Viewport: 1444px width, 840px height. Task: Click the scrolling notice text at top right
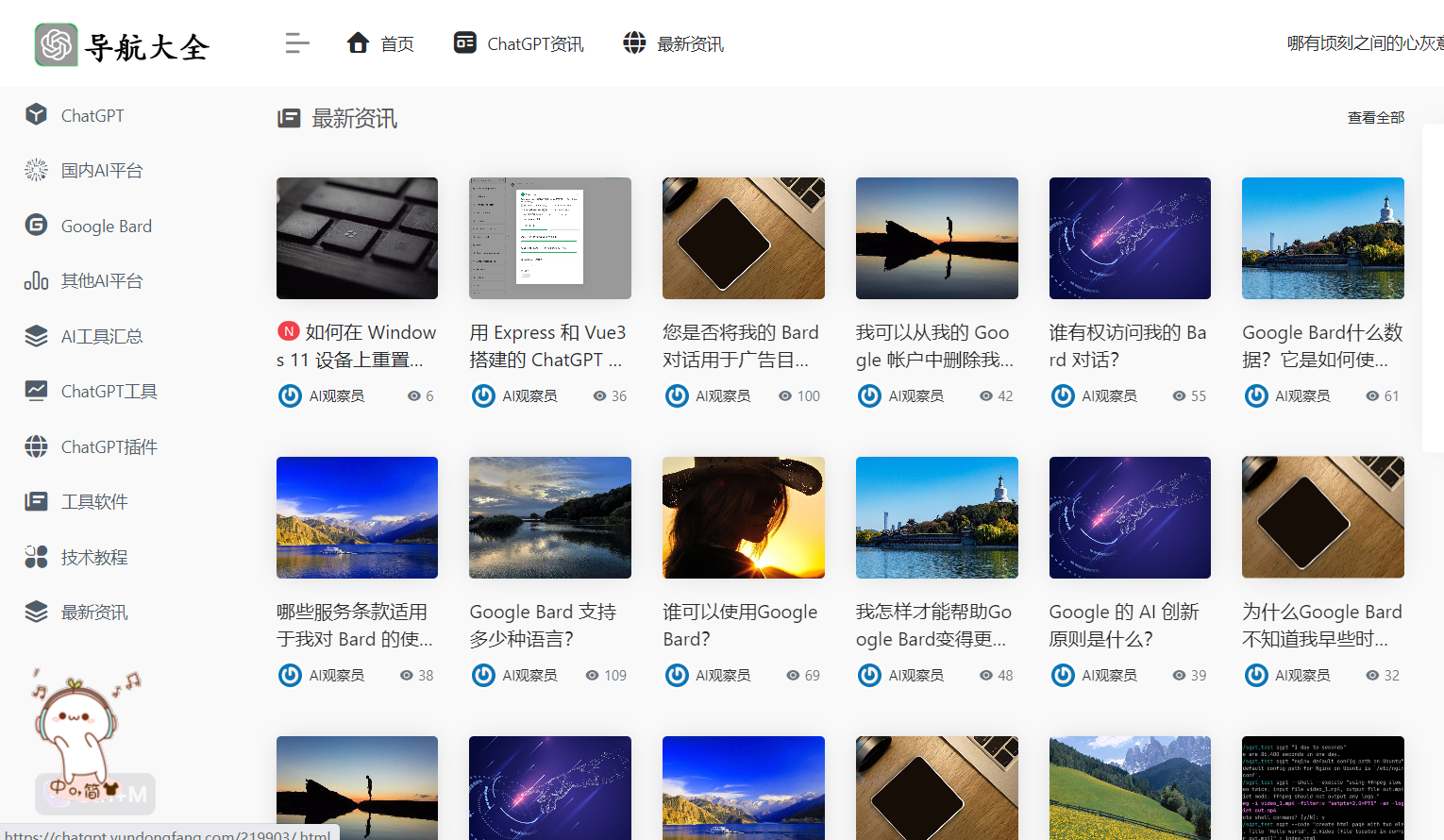click(1365, 43)
